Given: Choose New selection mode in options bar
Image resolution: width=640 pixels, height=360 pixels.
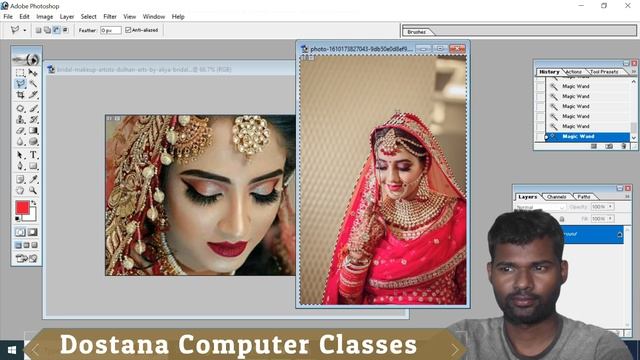Looking at the screenshot, I should pyautogui.click(x=38, y=30).
